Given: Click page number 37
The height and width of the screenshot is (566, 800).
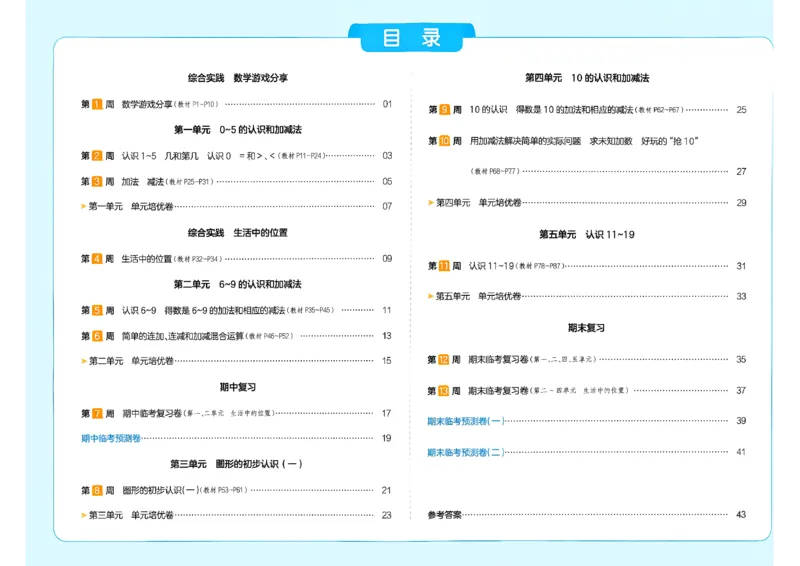Looking at the screenshot, I should click(x=741, y=391).
